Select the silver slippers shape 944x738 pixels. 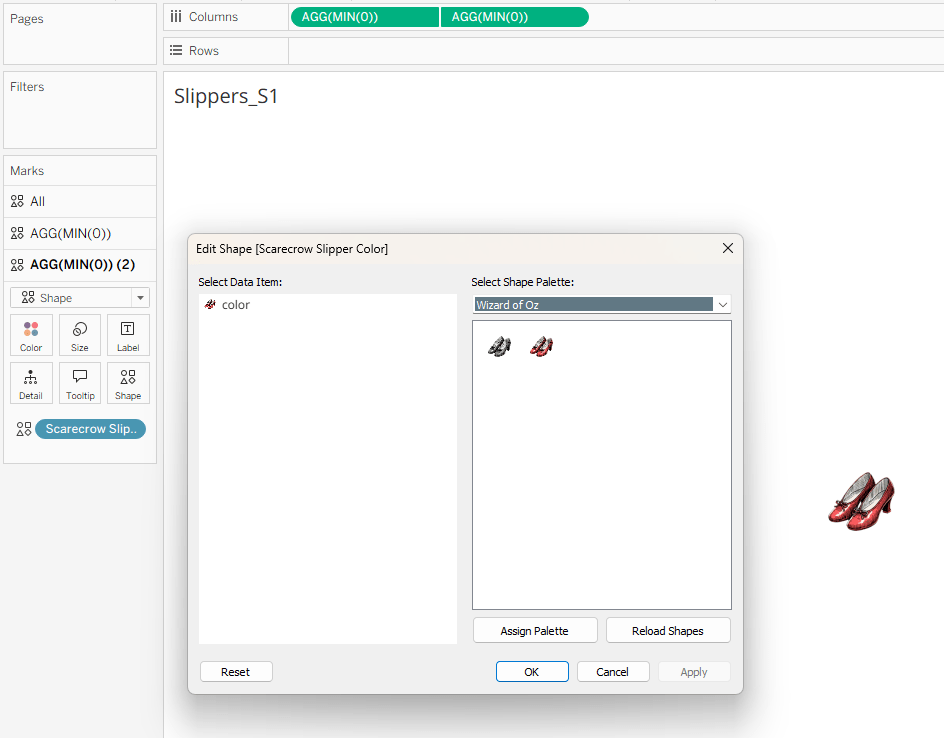tap(499, 346)
